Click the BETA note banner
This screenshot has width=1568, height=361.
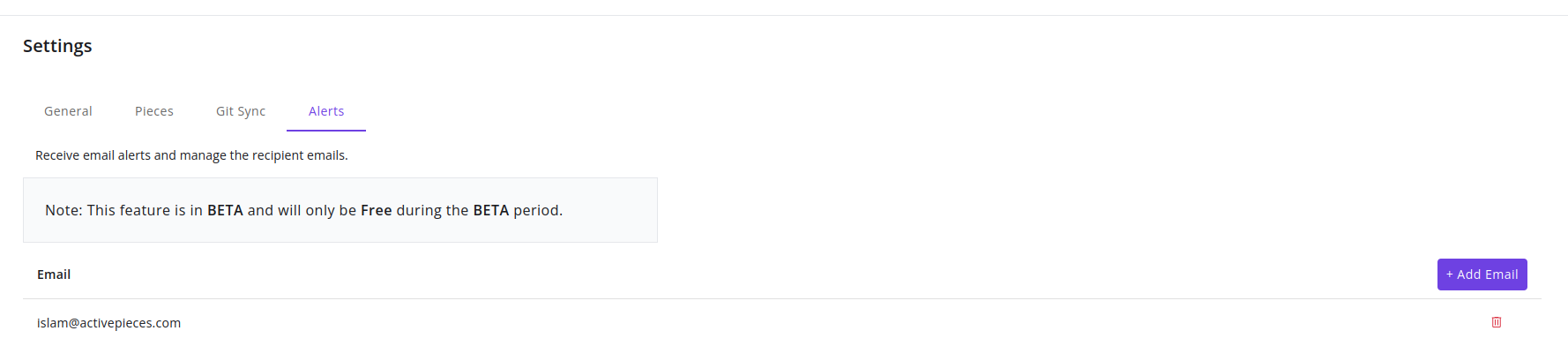[340, 210]
